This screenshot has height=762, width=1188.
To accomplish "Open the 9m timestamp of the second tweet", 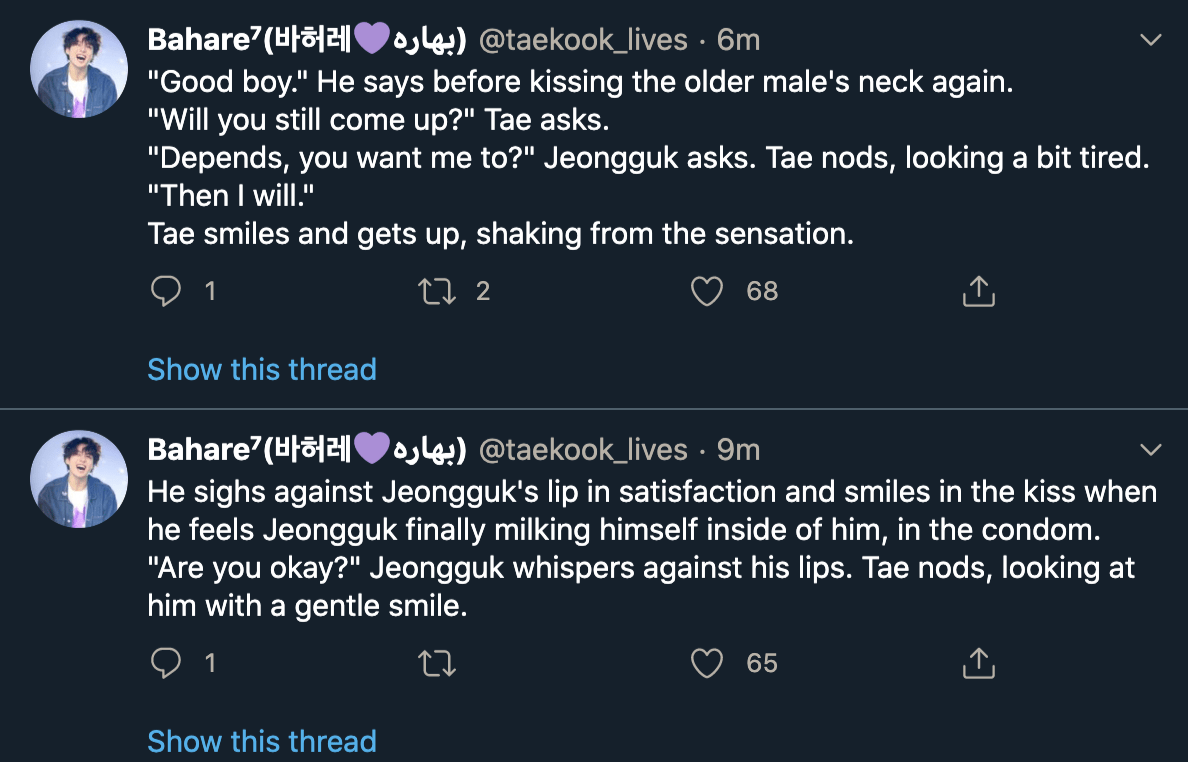I will pyautogui.click(x=739, y=450).
